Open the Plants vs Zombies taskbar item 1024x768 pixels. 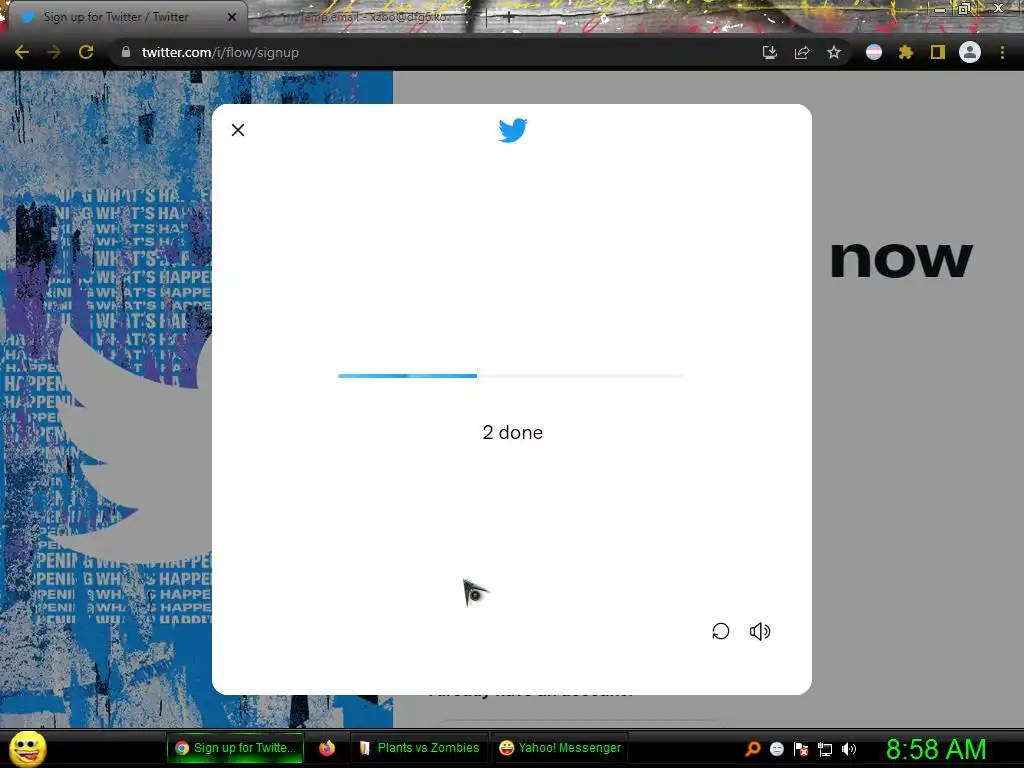tap(419, 748)
